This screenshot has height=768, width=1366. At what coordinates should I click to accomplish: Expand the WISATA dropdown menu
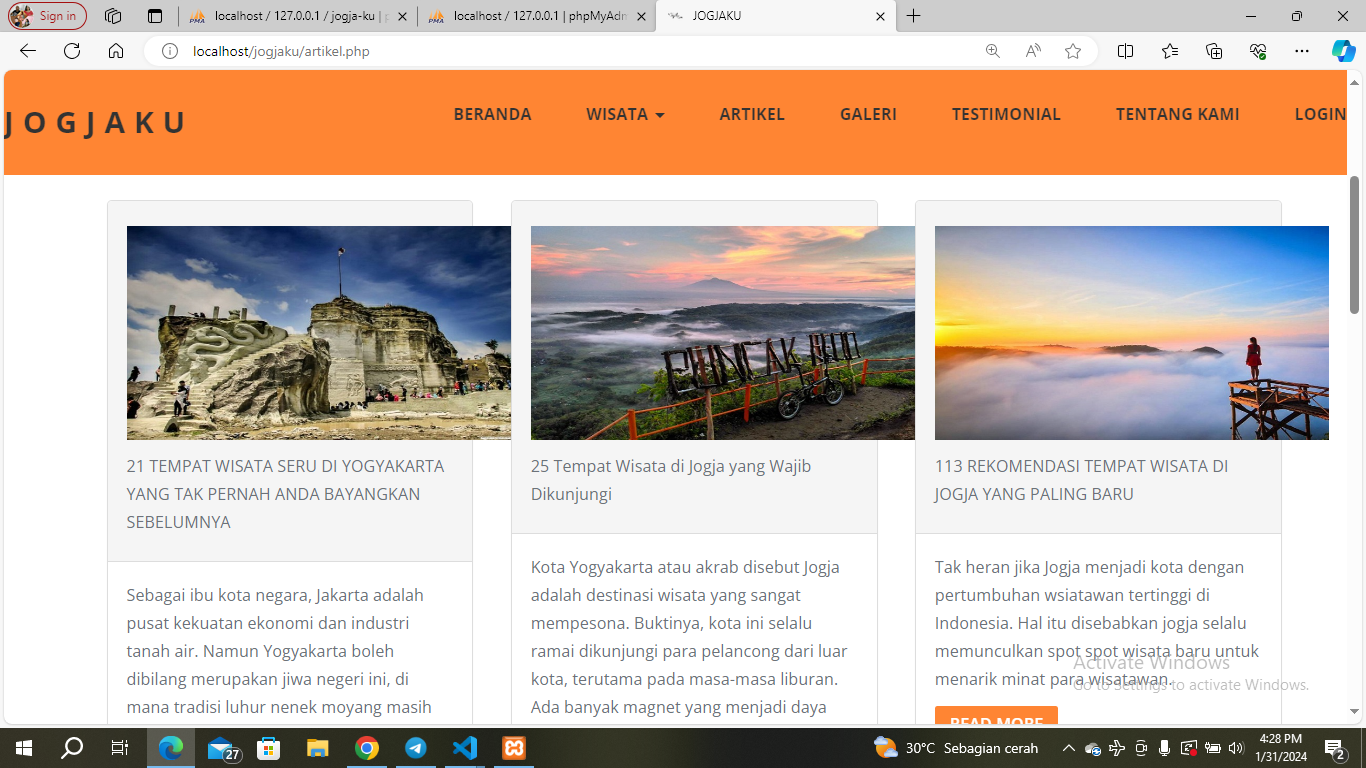click(625, 114)
